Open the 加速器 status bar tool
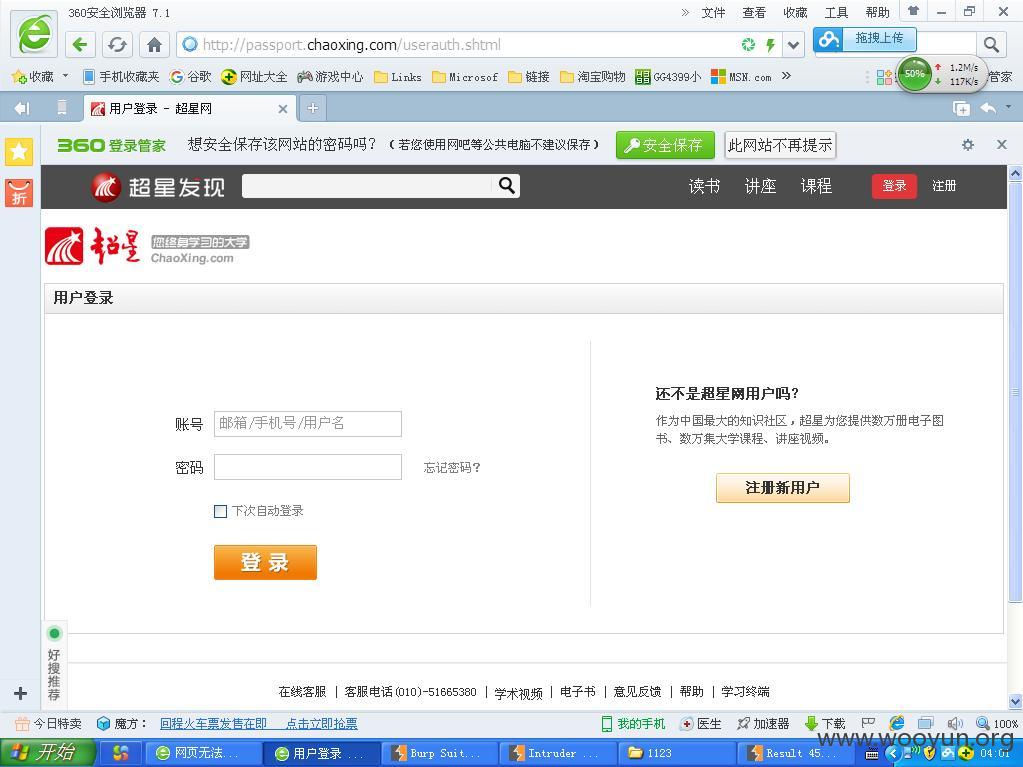This screenshot has width=1023, height=767. point(763,723)
